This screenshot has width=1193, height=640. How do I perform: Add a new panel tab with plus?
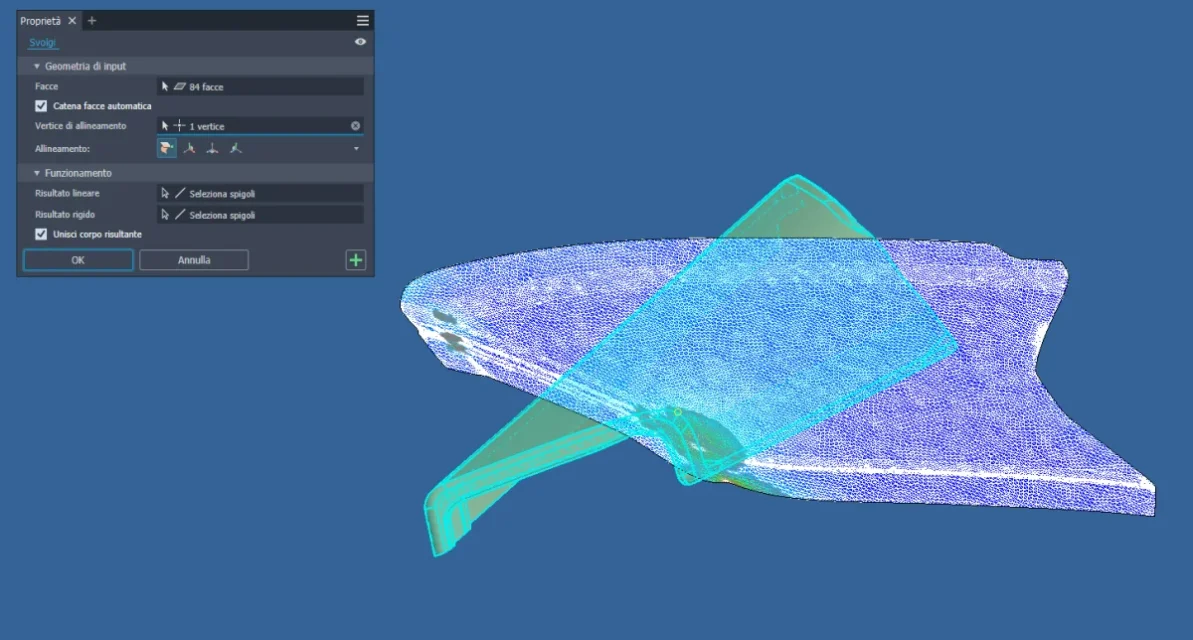(92, 21)
